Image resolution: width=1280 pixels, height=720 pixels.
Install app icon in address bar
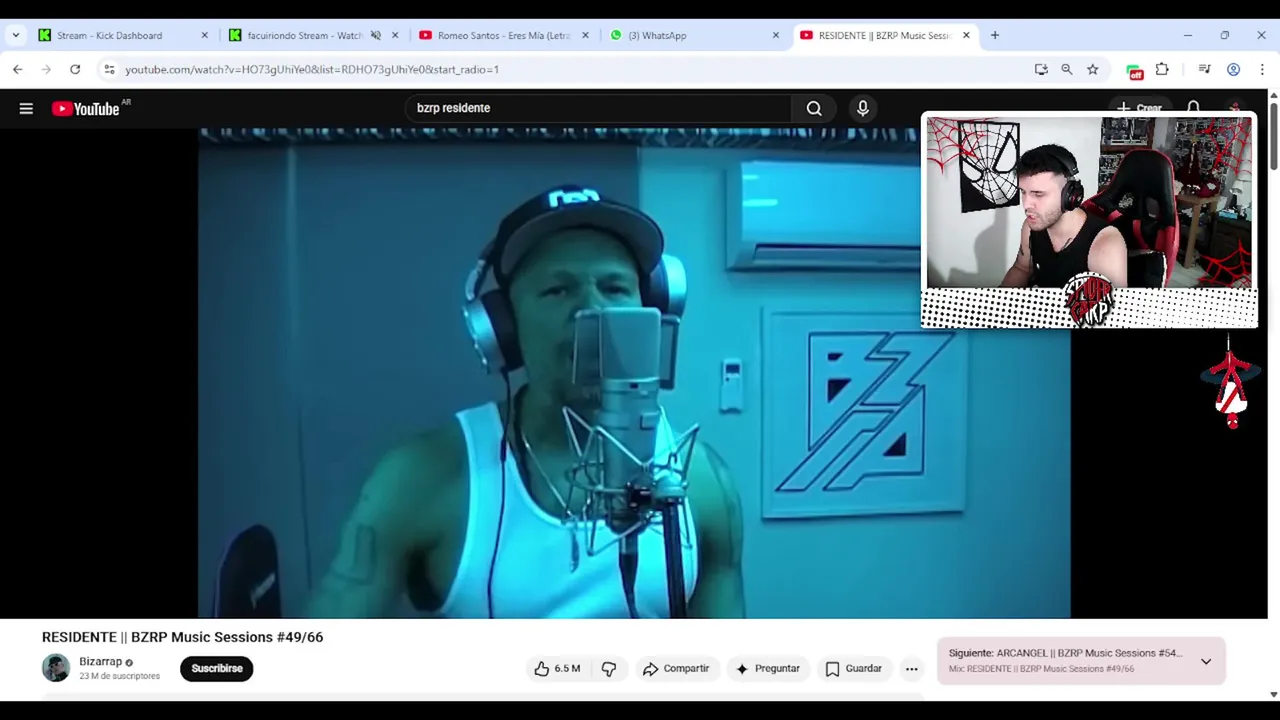click(1041, 69)
